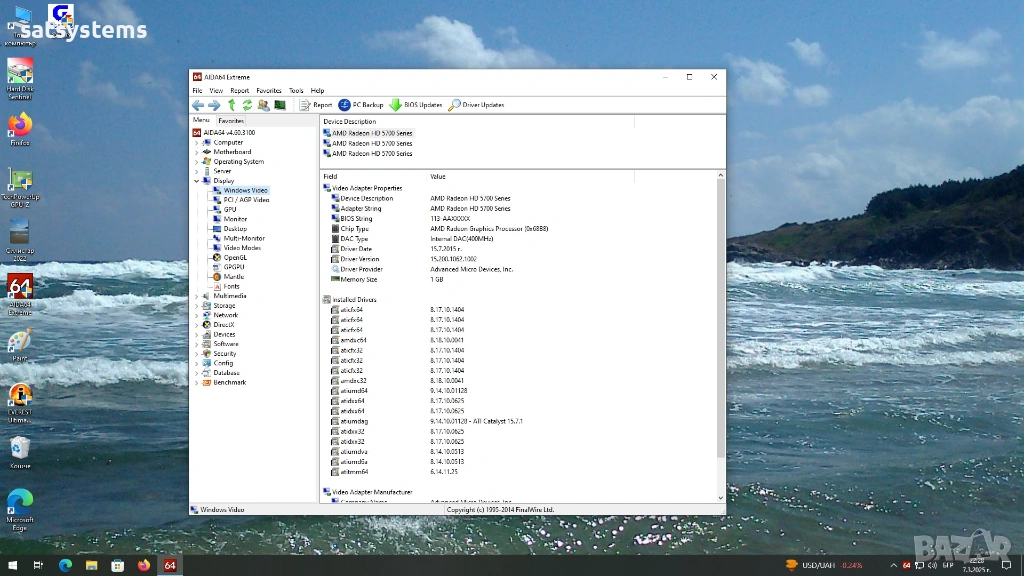Click the green Refresh toolbar icon

point(247,105)
